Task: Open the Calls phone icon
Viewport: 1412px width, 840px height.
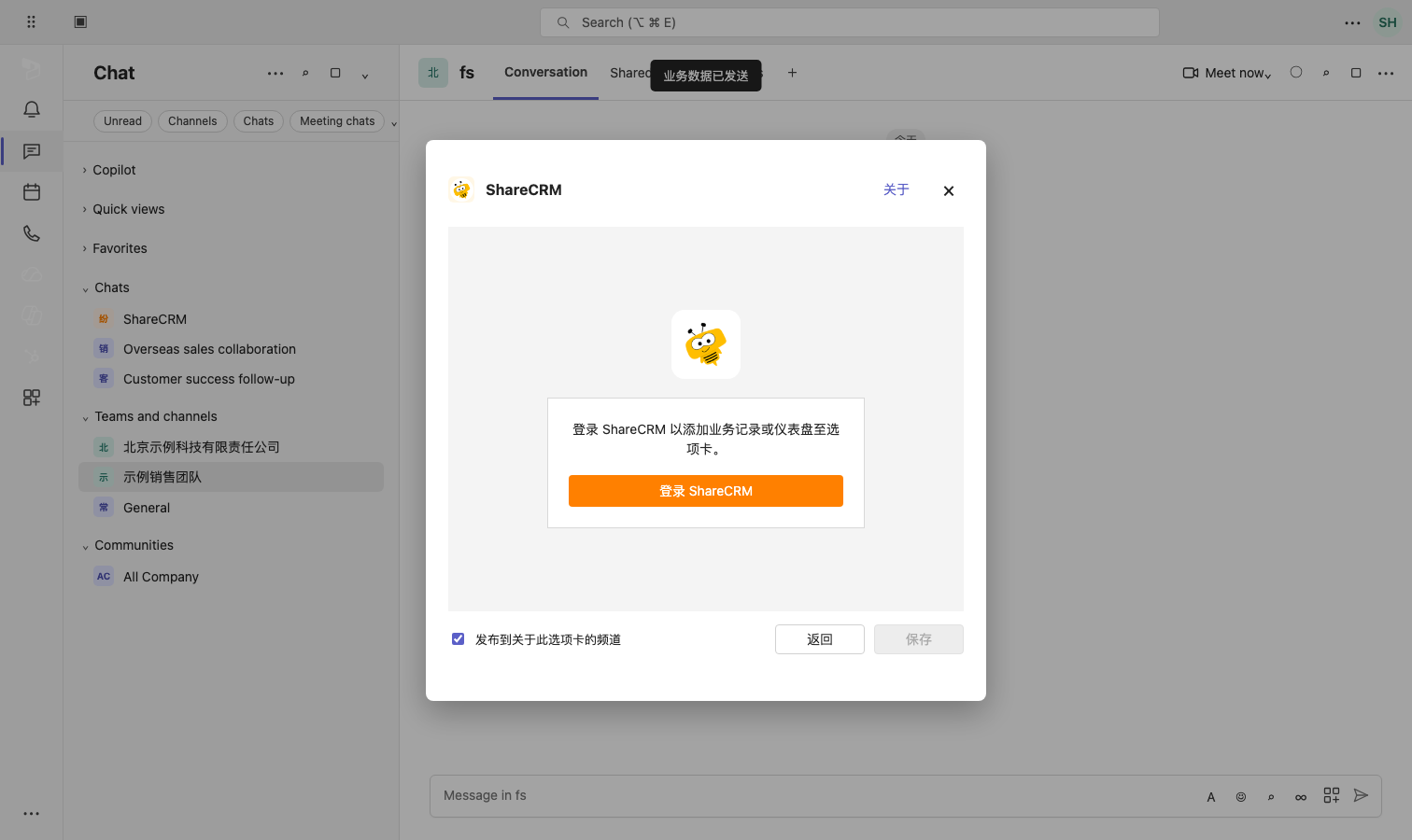Action: [x=32, y=233]
